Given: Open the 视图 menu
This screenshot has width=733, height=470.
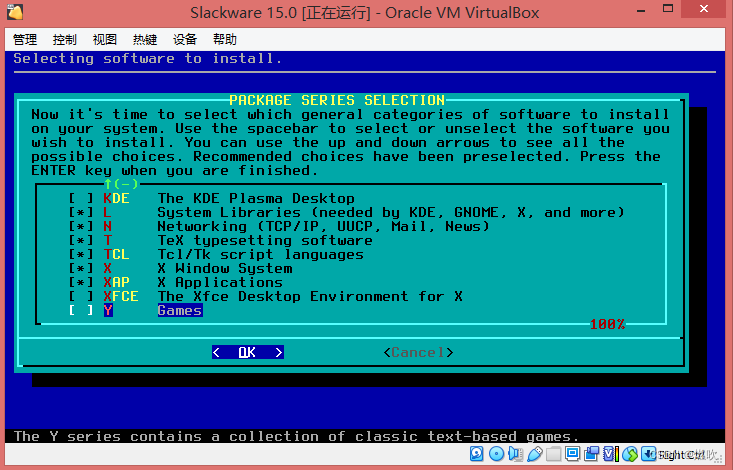Looking at the screenshot, I should [x=105, y=40].
